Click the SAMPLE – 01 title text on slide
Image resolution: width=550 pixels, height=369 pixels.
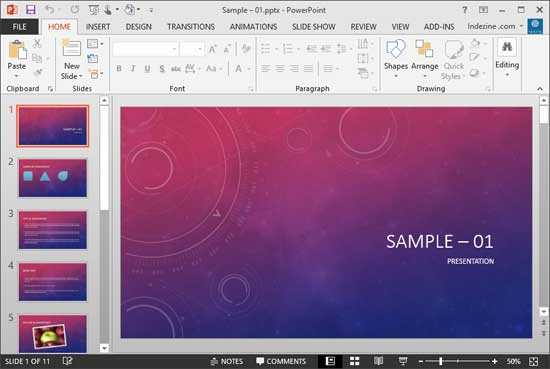coord(440,241)
